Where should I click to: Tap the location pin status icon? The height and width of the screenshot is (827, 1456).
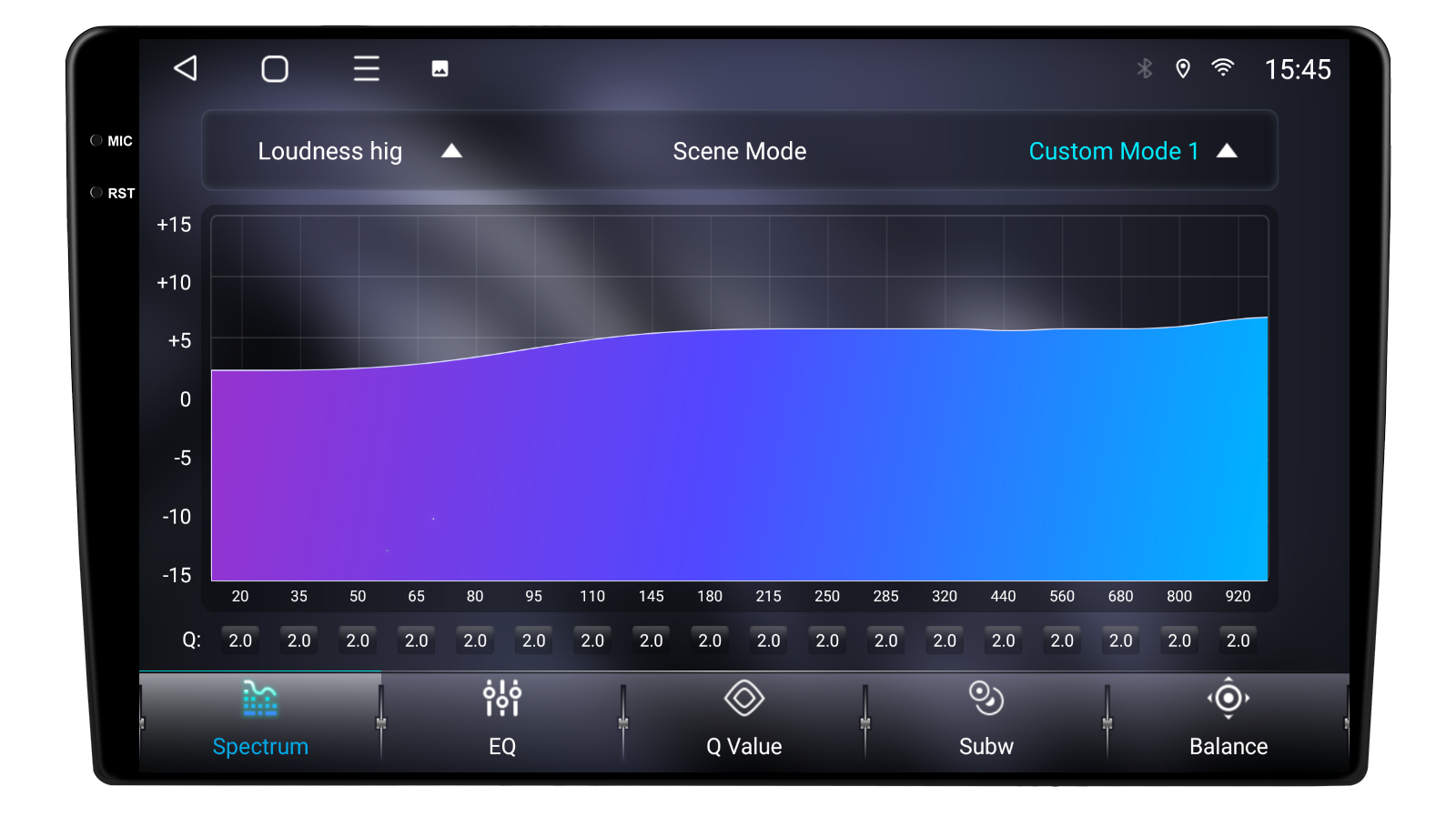tap(1183, 68)
